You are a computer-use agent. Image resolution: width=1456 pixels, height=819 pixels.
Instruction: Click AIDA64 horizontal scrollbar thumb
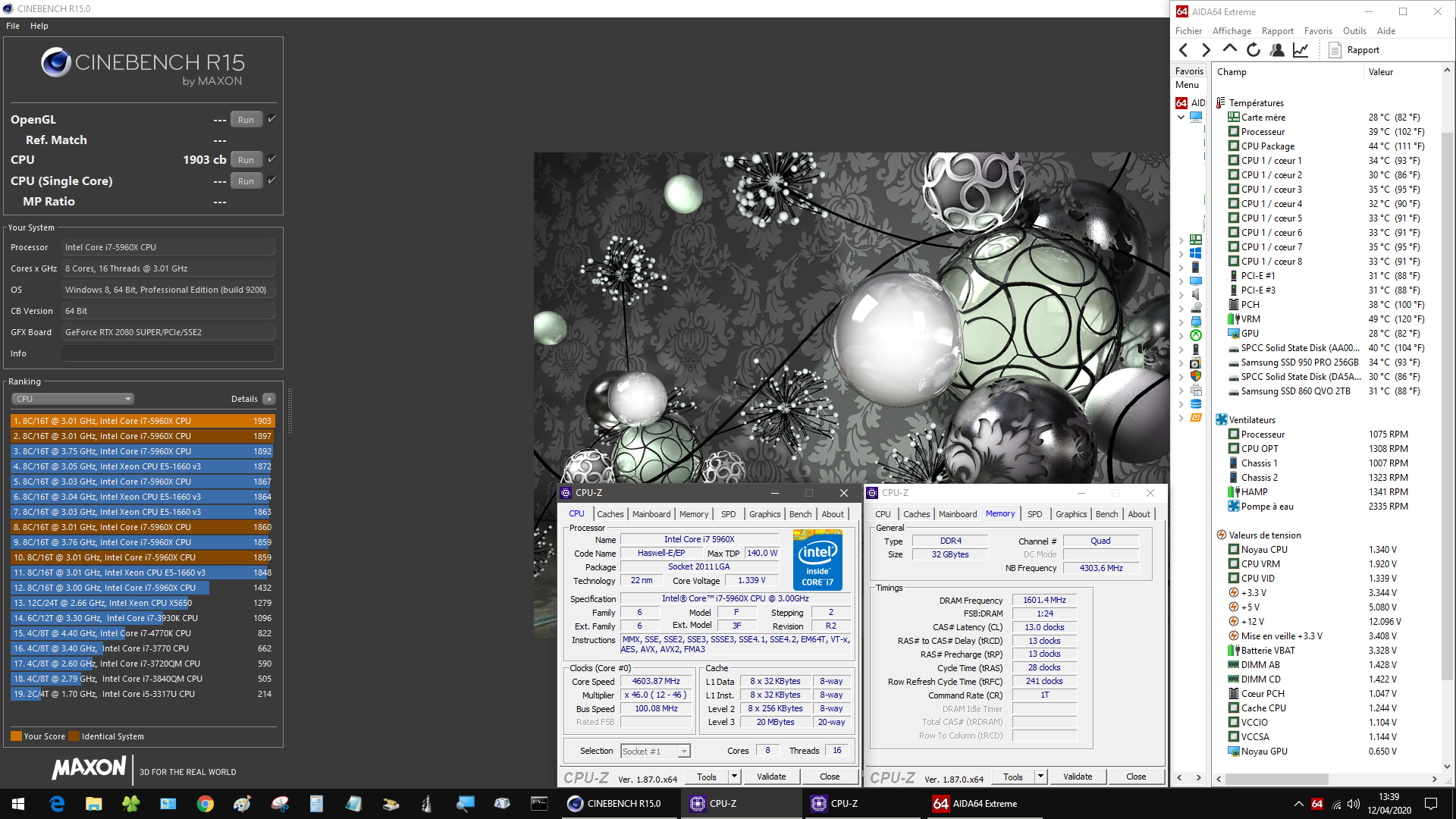[x=1277, y=779]
